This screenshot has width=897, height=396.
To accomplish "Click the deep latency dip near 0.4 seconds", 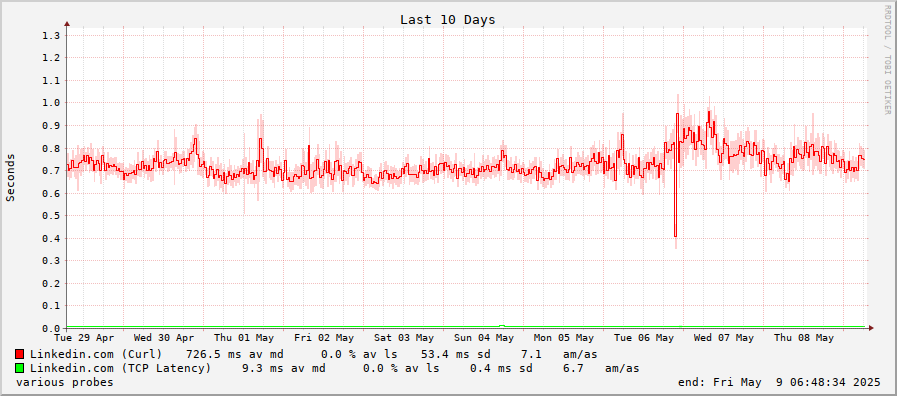I will [x=676, y=236].
